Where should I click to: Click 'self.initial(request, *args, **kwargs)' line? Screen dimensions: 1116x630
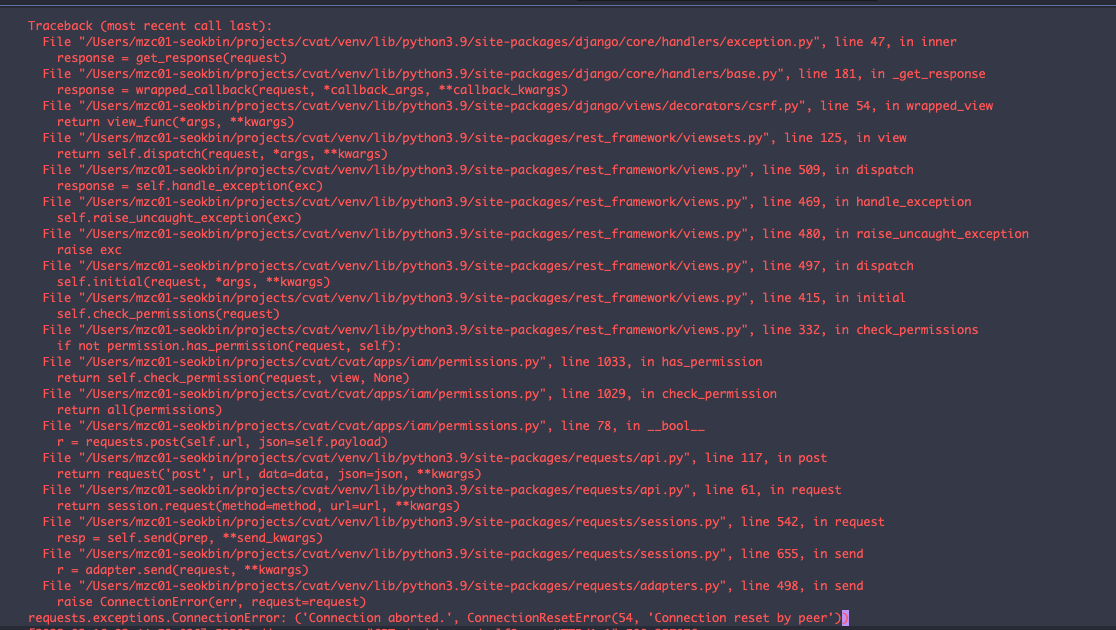click(x=194, y=282)
